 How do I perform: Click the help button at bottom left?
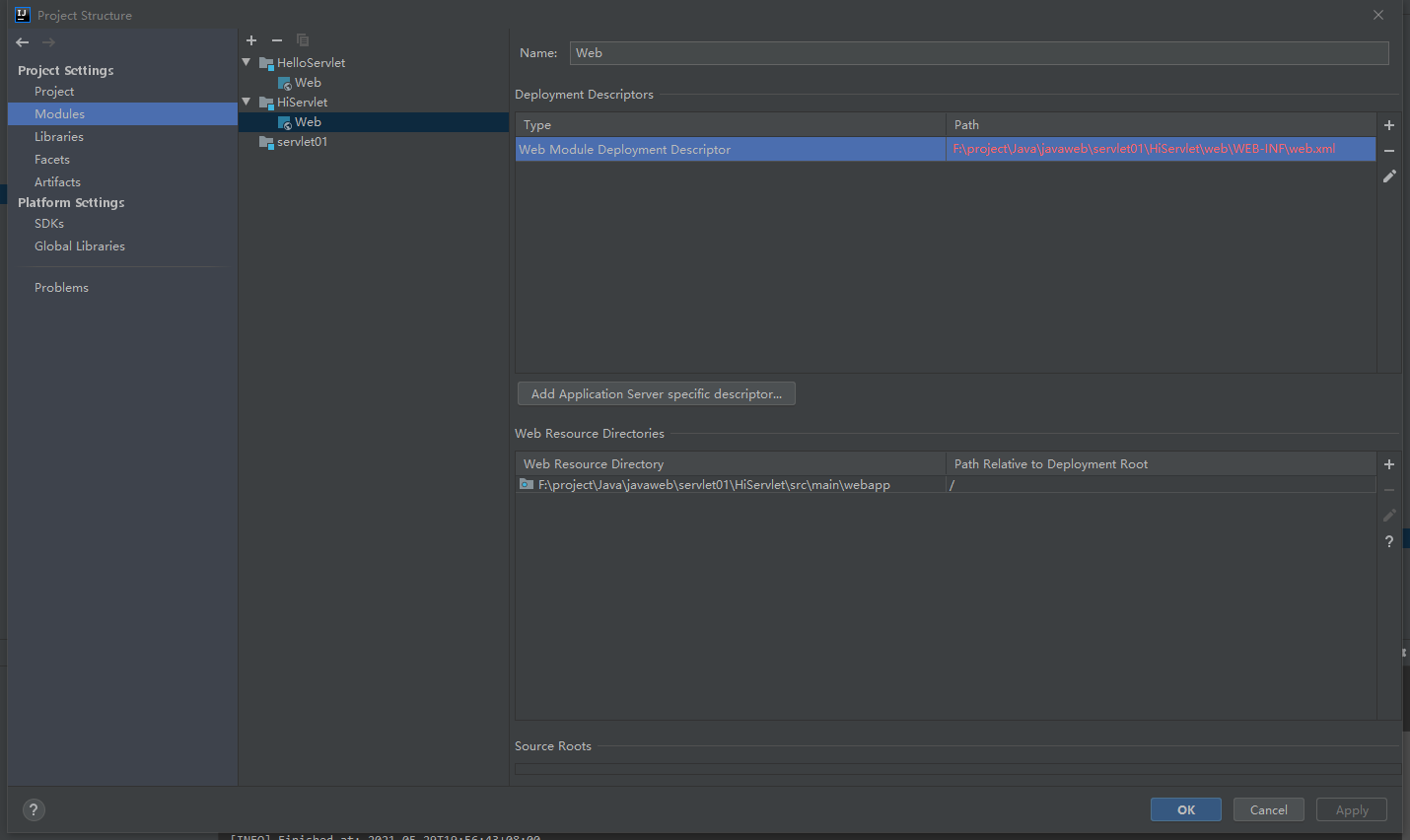34,809
